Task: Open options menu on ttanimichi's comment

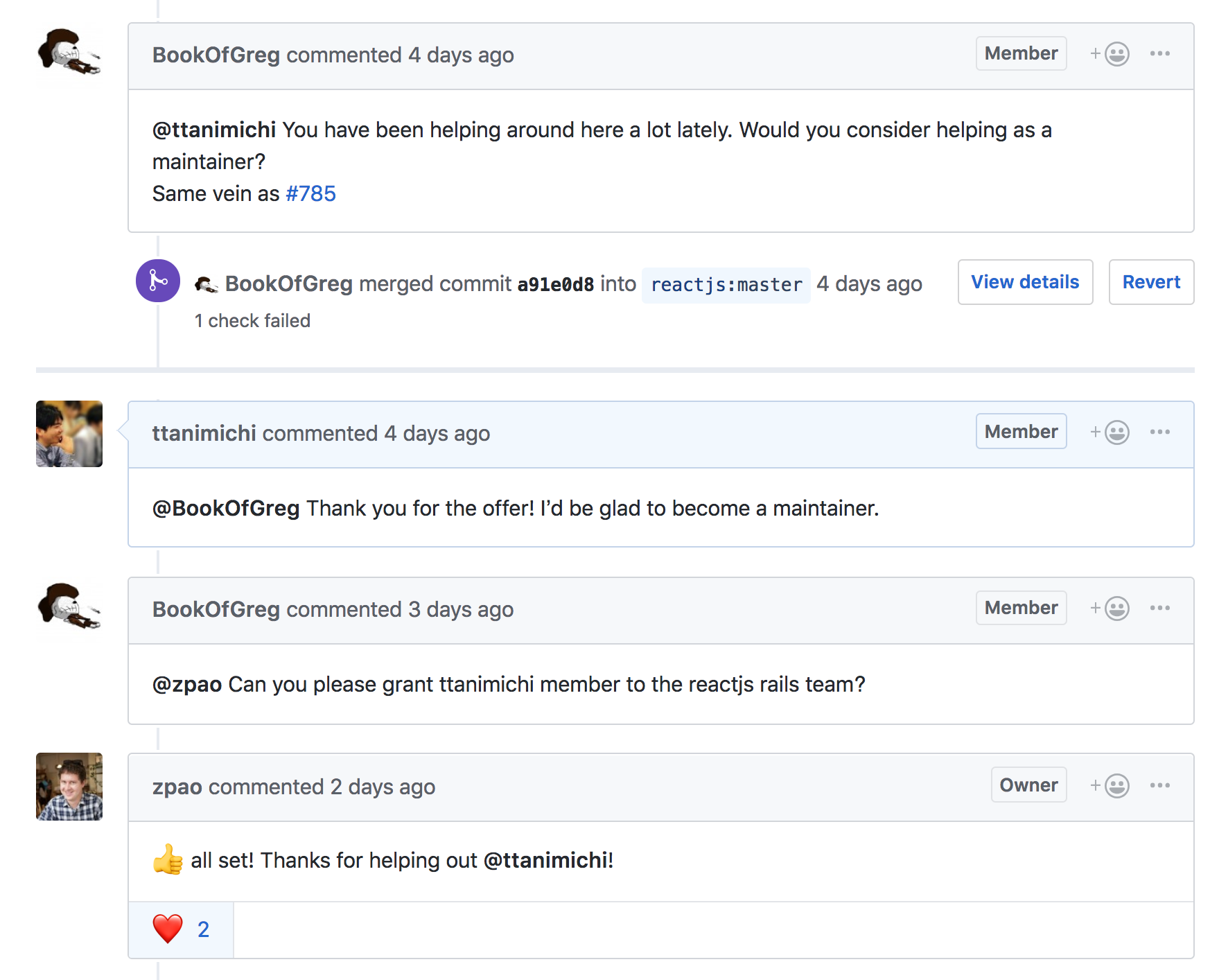Action: coord(1159,432)
